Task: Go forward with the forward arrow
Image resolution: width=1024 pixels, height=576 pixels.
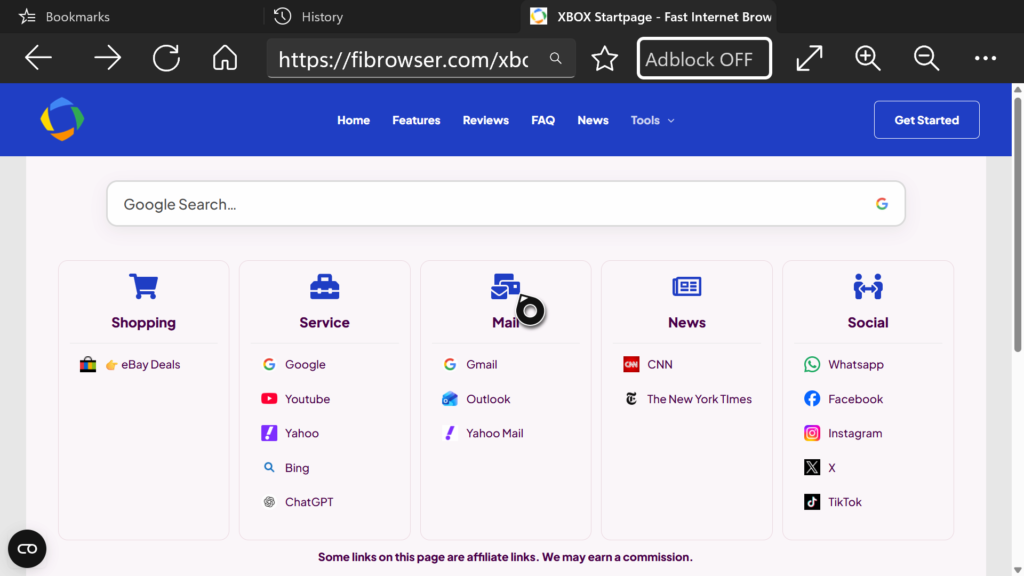Action: [x=108, y=58]
